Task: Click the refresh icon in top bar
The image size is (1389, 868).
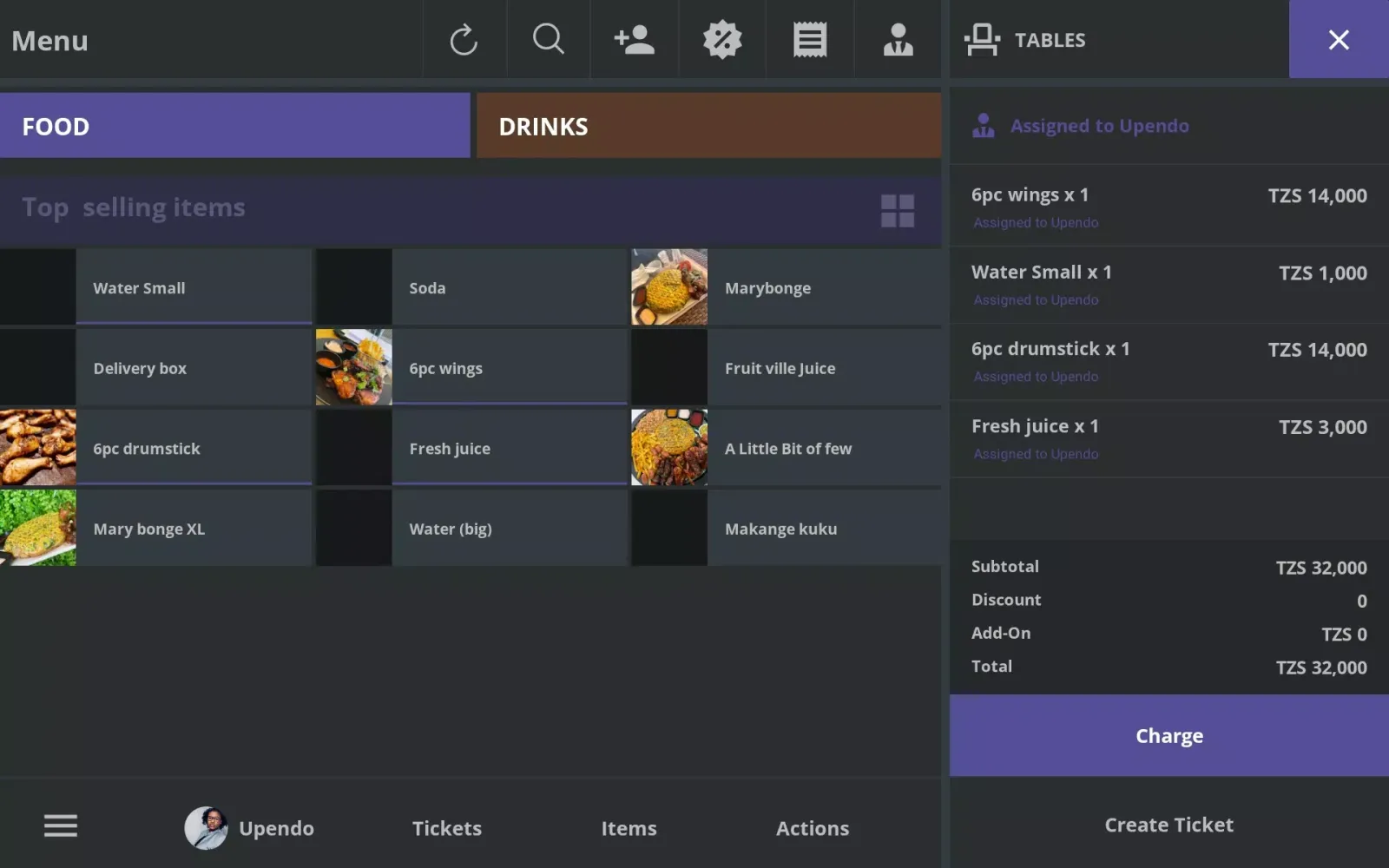Action: (x=464, y=40)
